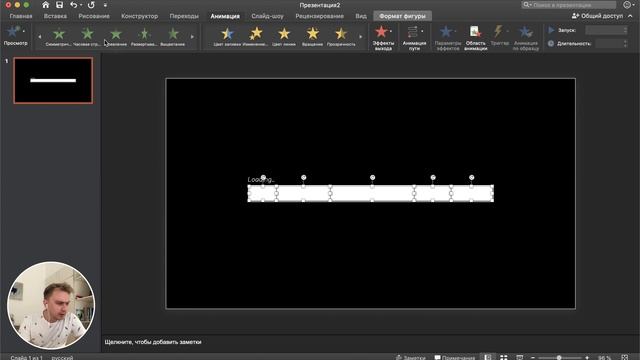640x360 pixels.
Task: Open the Просмотр dropdown arrow
Action: pyautogui.click(x=24, y=31)
